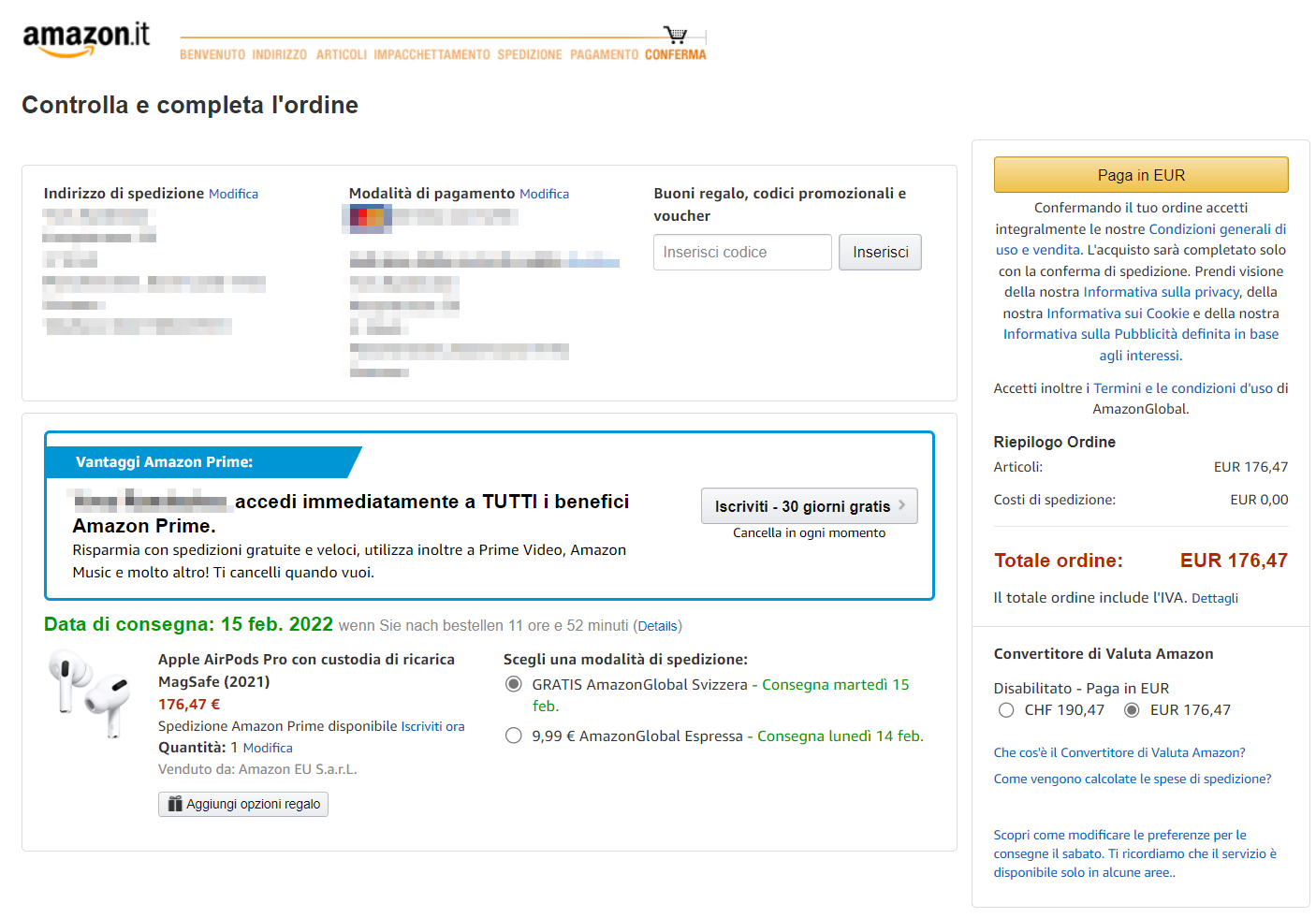Modify the shipping address via Modifica
This screenshot has width=1316, height=918.
[233, 194]
